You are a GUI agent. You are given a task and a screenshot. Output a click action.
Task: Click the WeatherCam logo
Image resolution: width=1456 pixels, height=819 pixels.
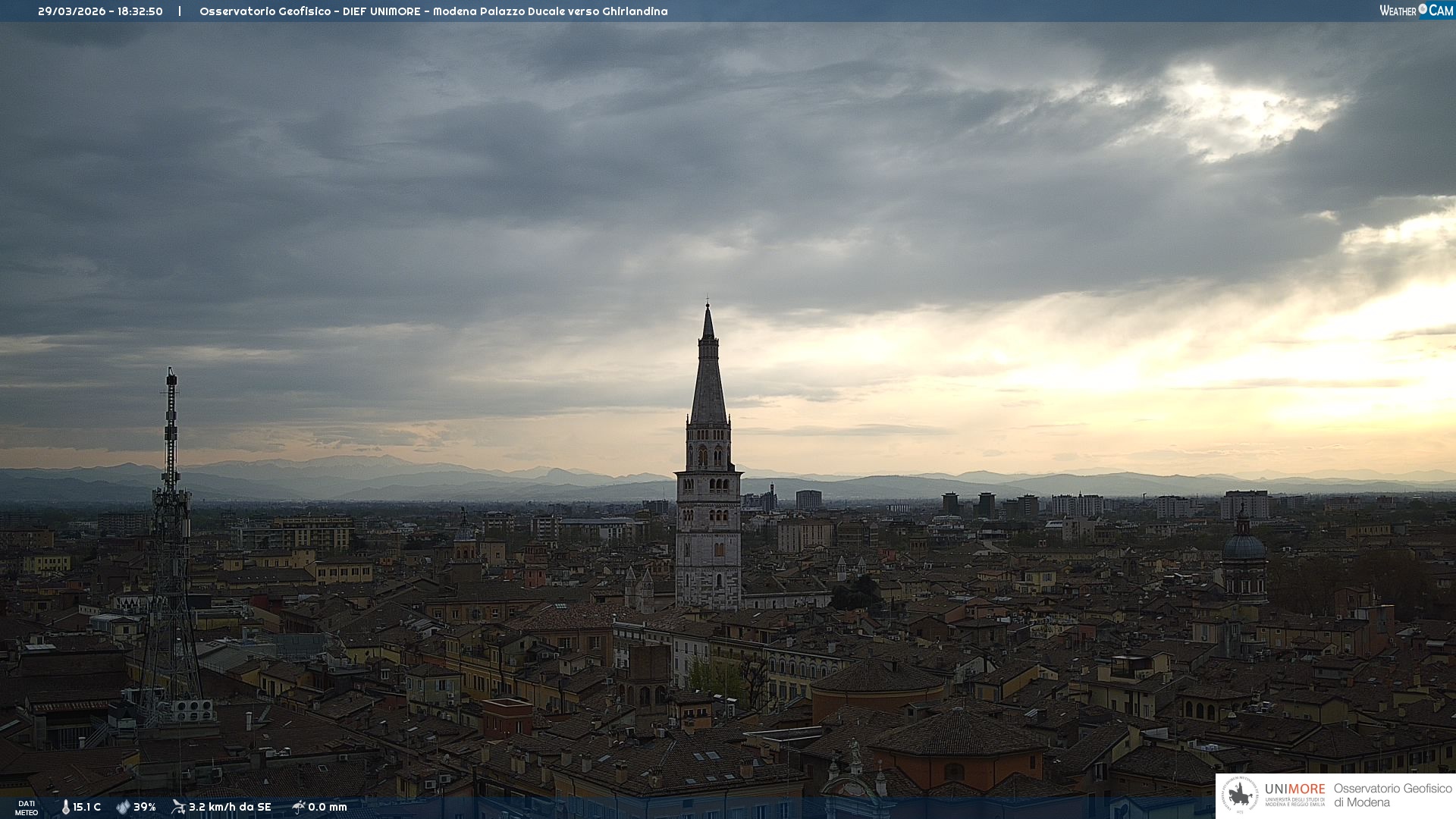[x=1415, y=11]
